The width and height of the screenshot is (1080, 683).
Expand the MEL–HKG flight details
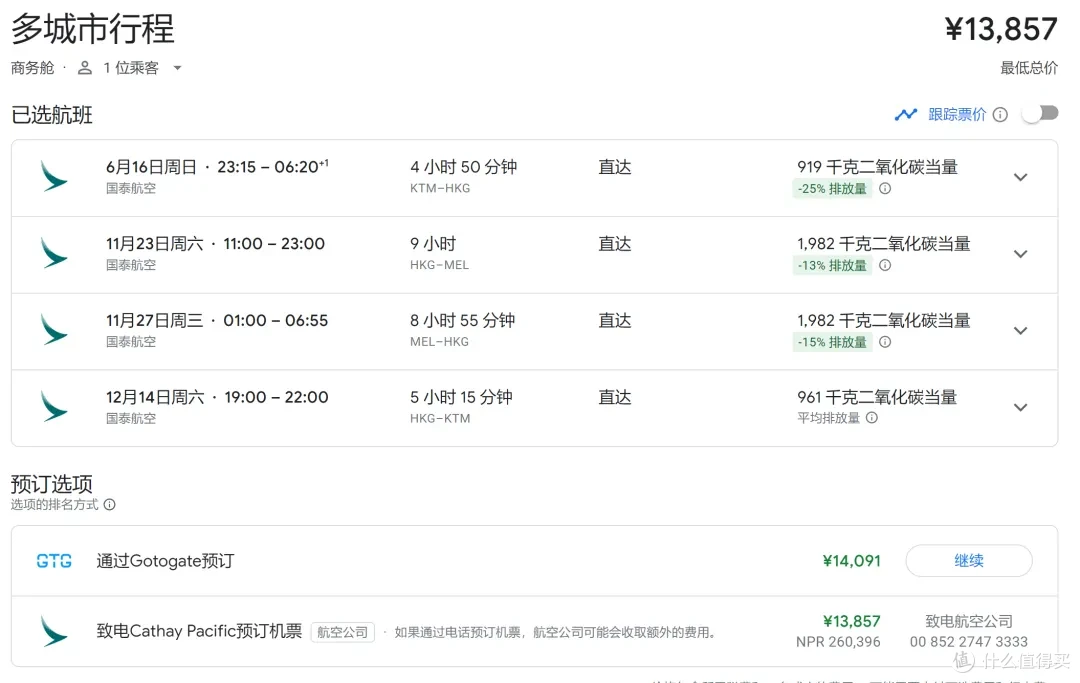tap(1021, 331)
